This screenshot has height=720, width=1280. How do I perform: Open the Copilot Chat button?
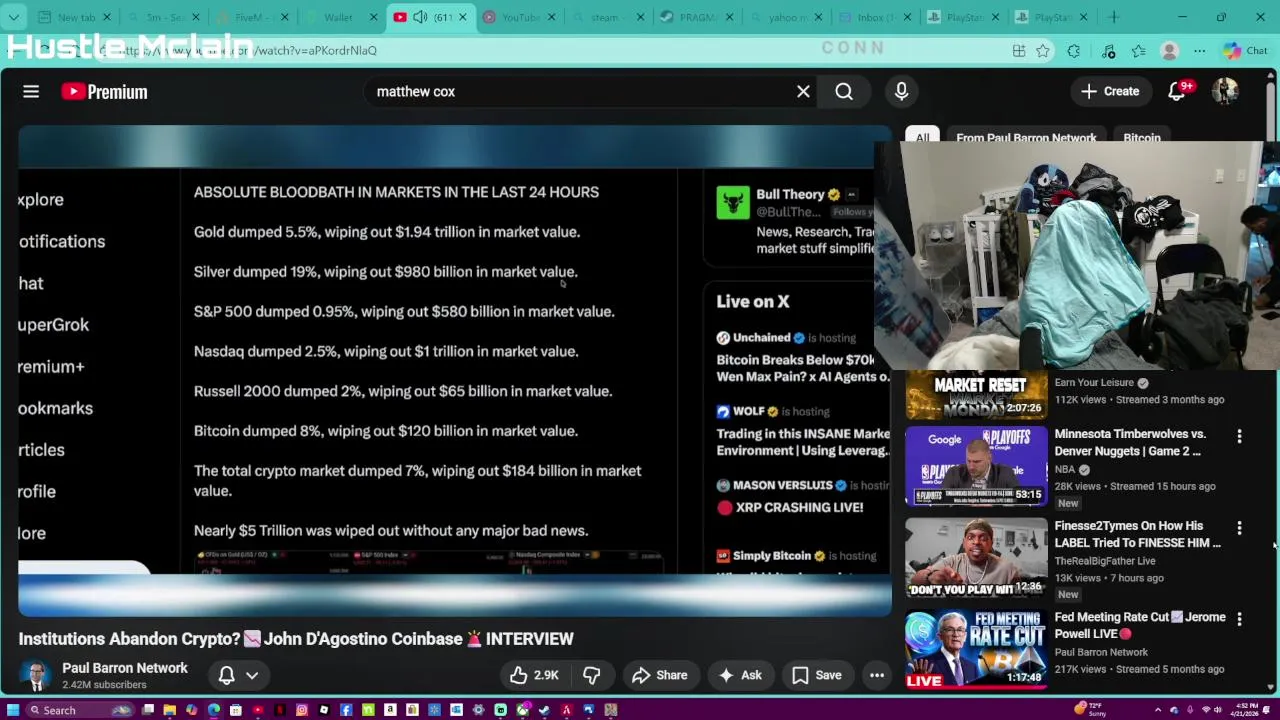pos(1245,51)
